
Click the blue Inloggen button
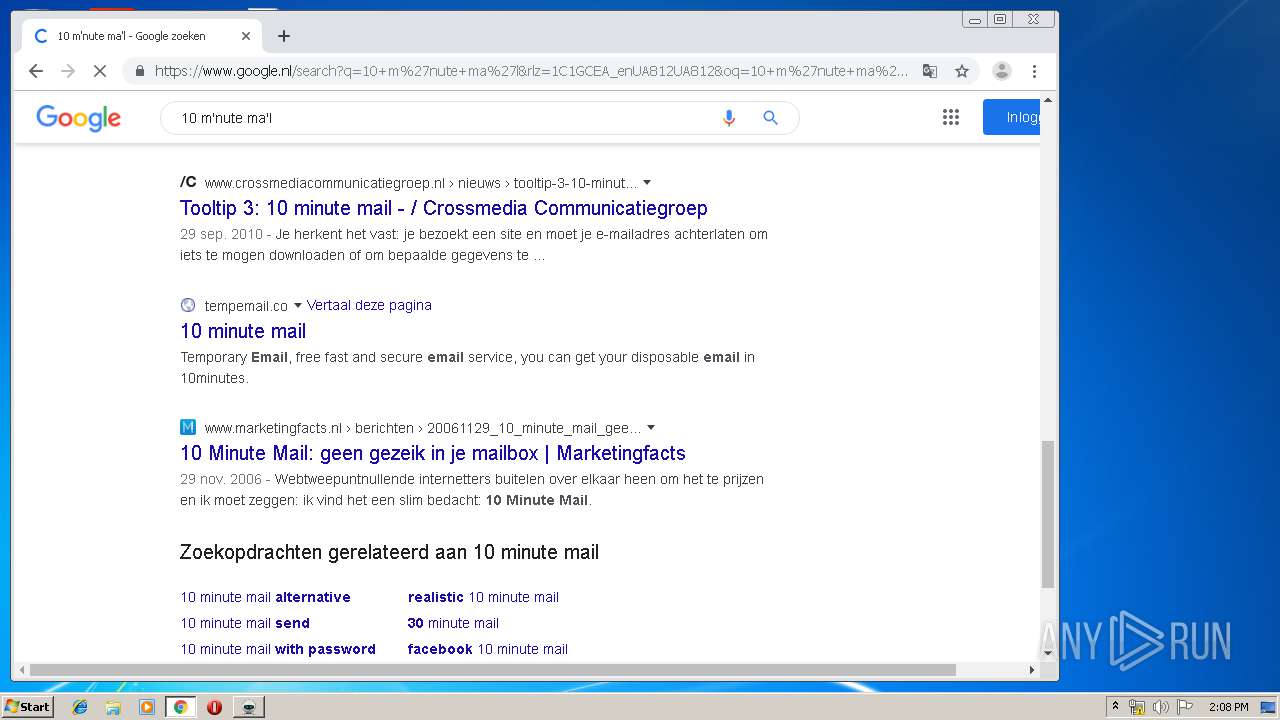tap(1011, 117)
